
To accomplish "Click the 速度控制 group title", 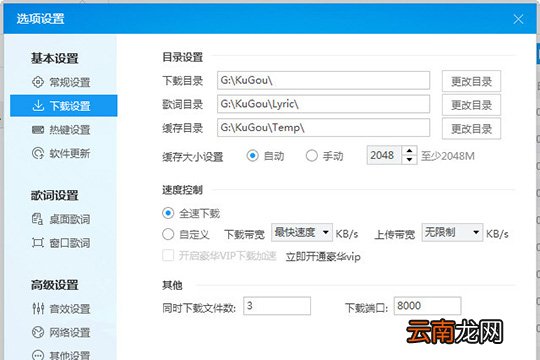I will pyautogui.click(x=183, y=189).
